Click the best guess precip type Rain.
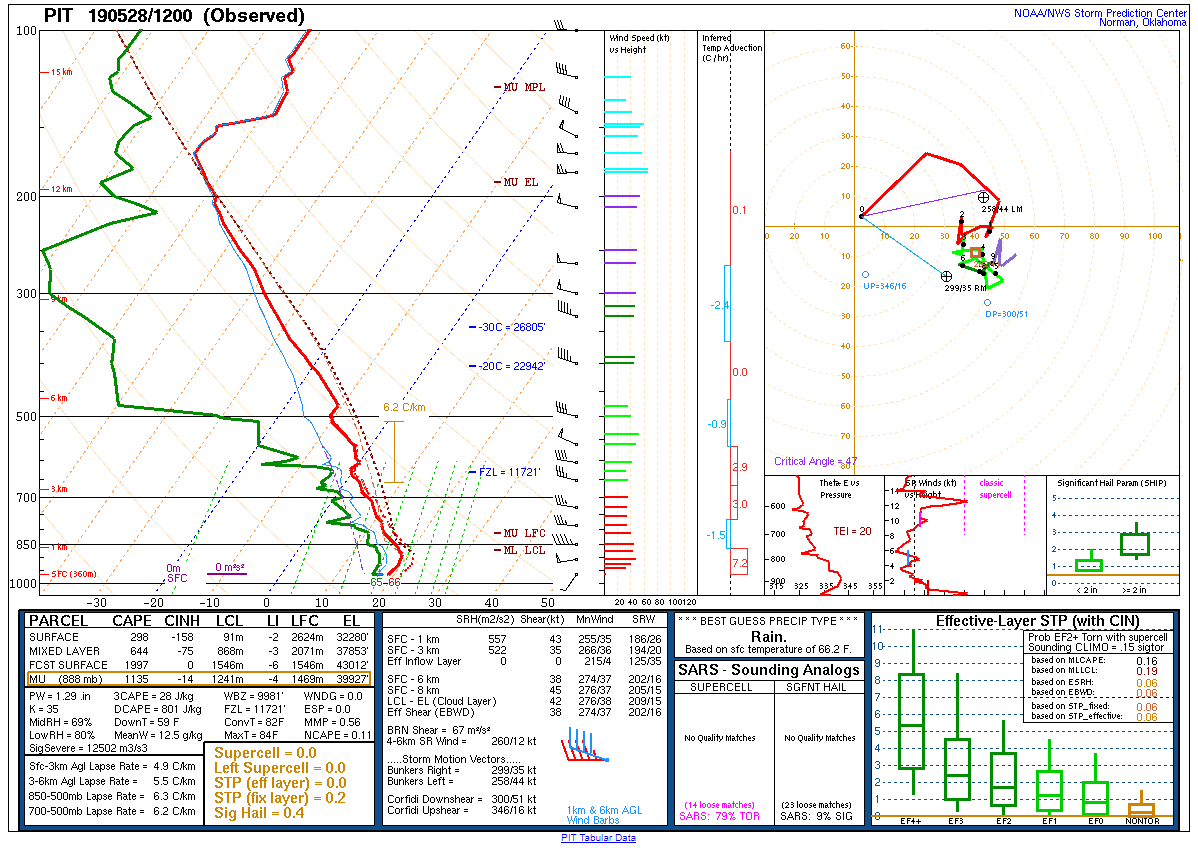This screenshot has width=1198, height=848. click(768, 636)
